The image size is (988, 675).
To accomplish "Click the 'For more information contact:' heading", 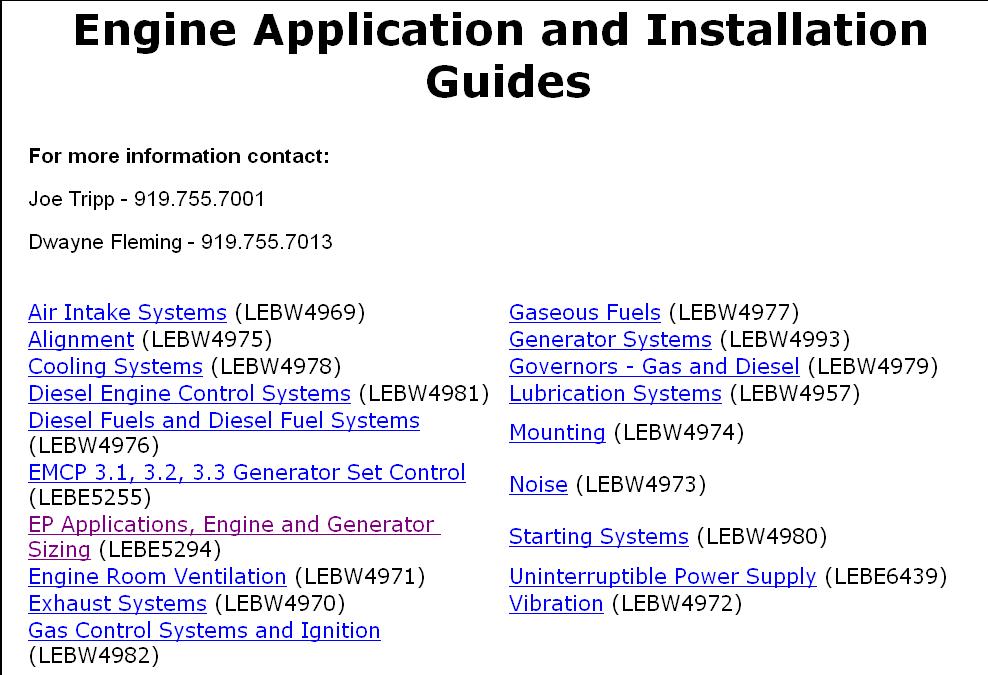I will click(x=179, y=156).
